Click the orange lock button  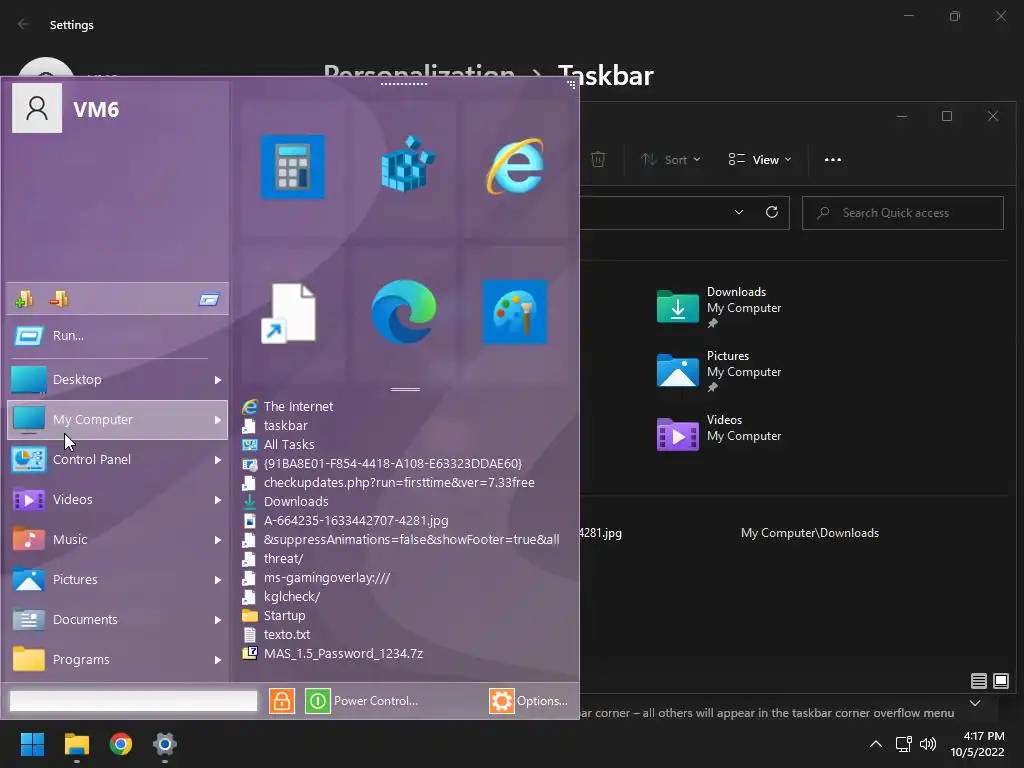tap(281, 701)
